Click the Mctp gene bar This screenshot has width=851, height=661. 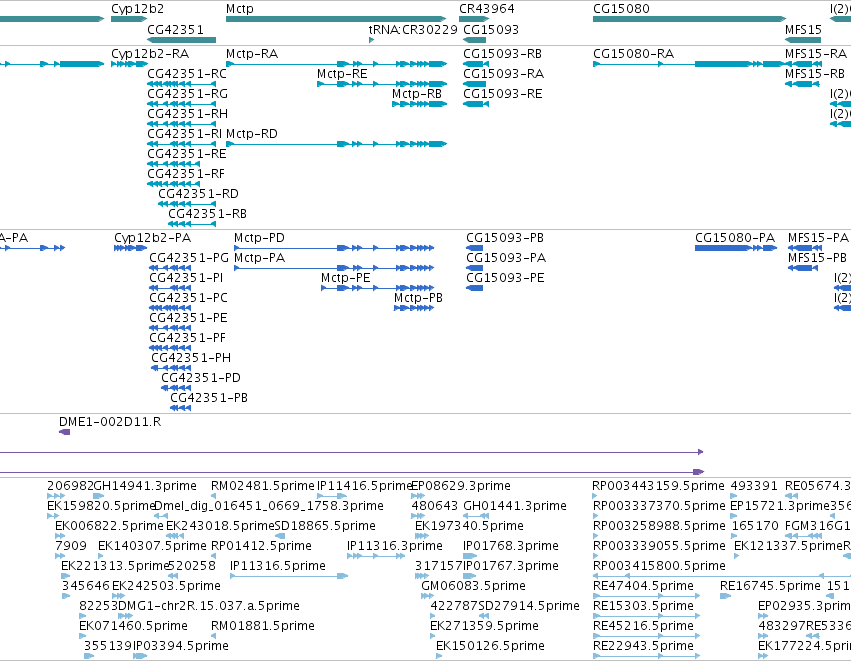tap(336, 19)
